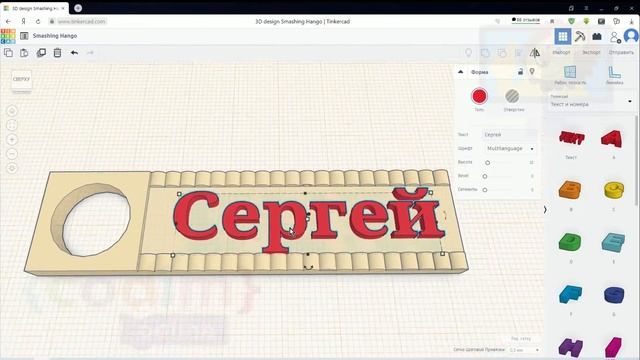
Task: Collapse the Форма shape panel arrow
Action: click(x=460, y=72)
